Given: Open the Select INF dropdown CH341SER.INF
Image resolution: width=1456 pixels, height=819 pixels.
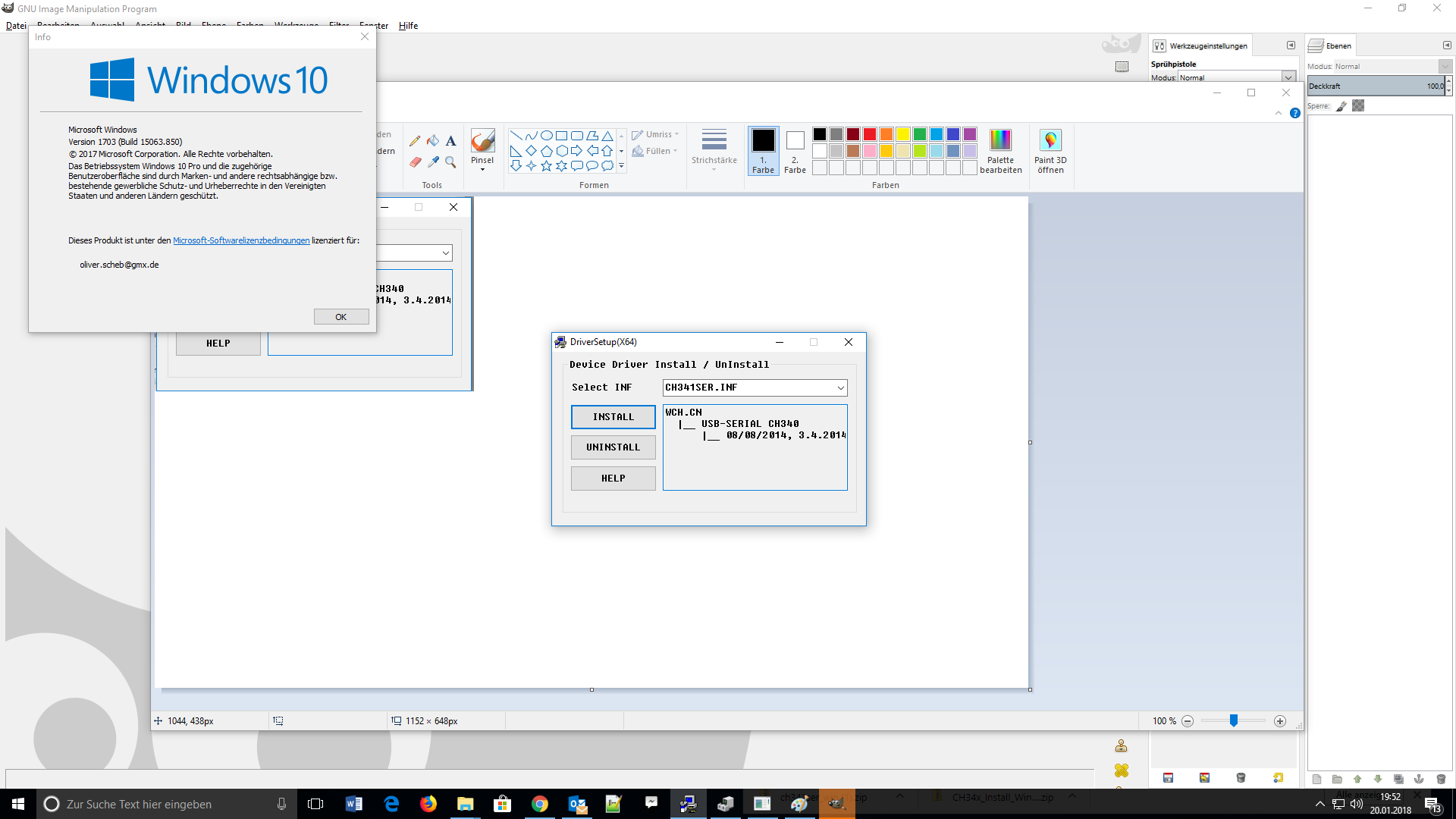Looking at the screenshot, I should [755, 388].
